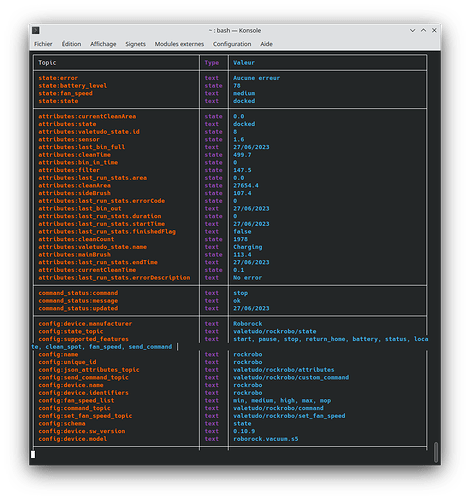The height and width of the screenshot is (500, 470).
Task: Click the value 27654.4
Action: pyautogui.click(x=246, y=185)
